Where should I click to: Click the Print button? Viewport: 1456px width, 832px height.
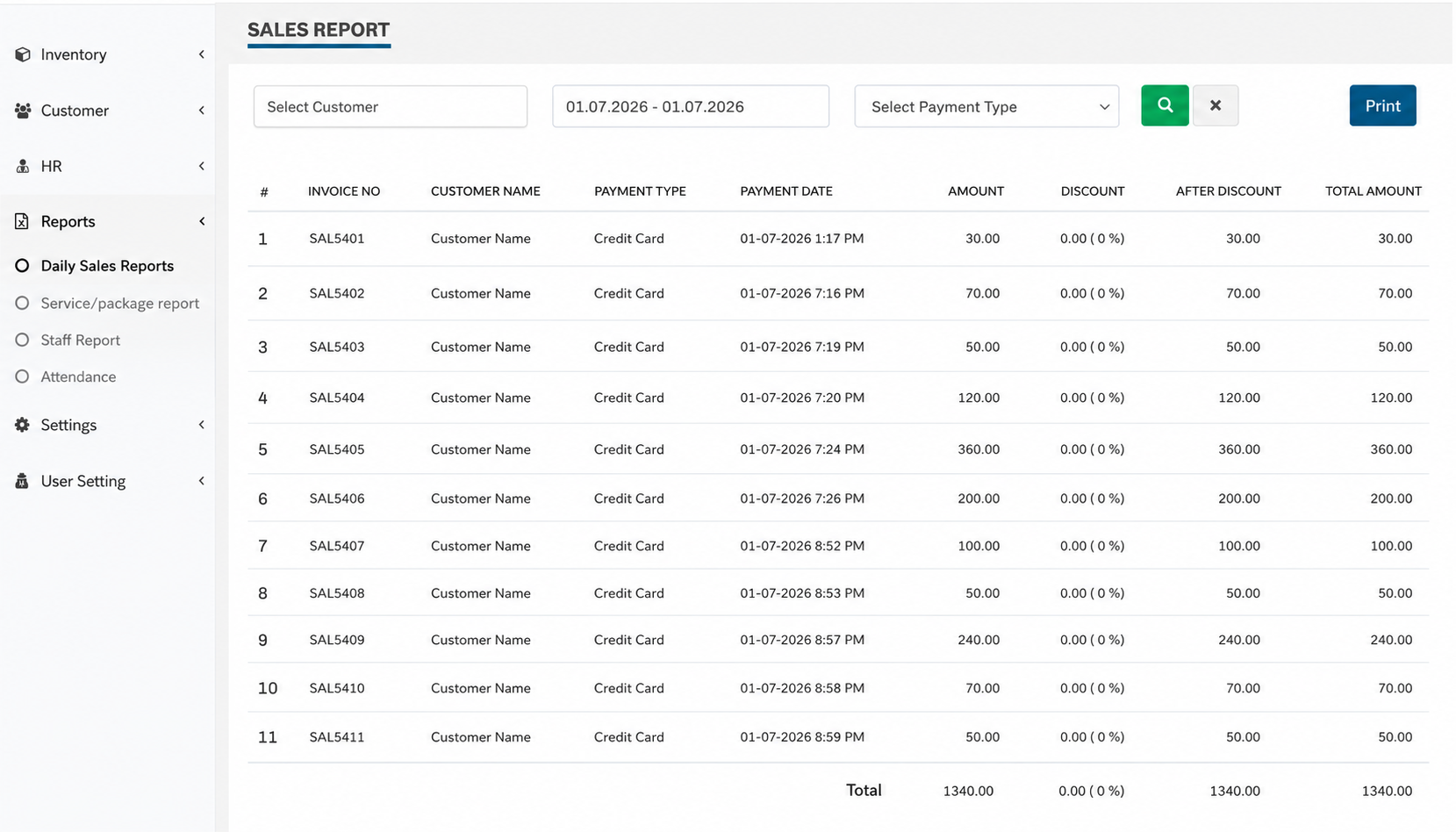coord(1382,105)
